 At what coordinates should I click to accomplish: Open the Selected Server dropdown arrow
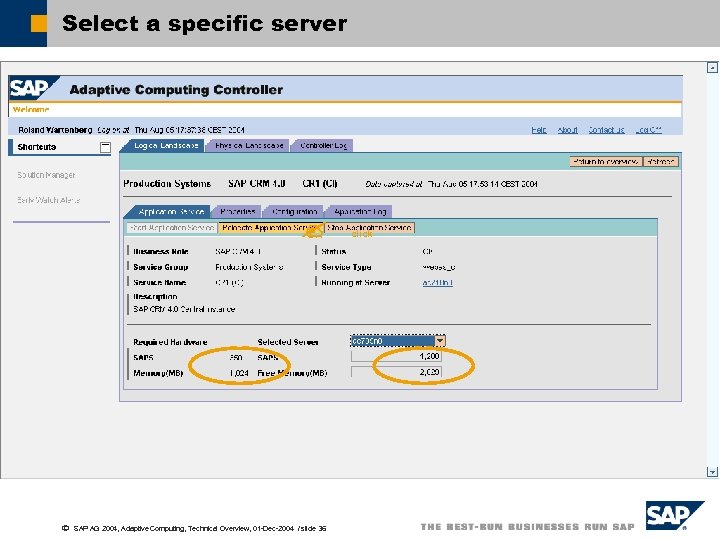click(x=440, y=341)
